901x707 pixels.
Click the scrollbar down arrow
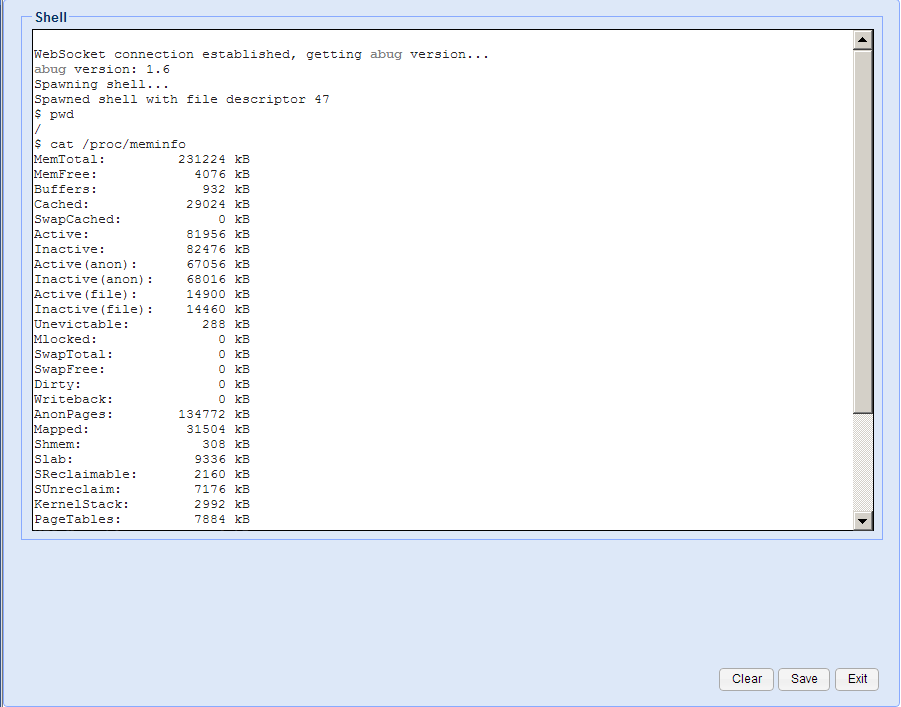(x=863, y=521)
